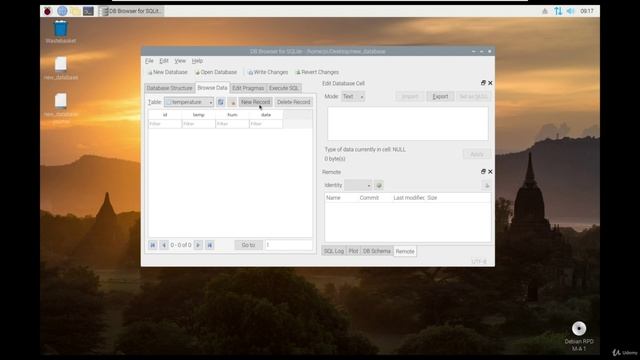Viewport: 640px width, 360px height.
Task: Select the Wastebasket desktop icon
Action: [x=60, y=31]
